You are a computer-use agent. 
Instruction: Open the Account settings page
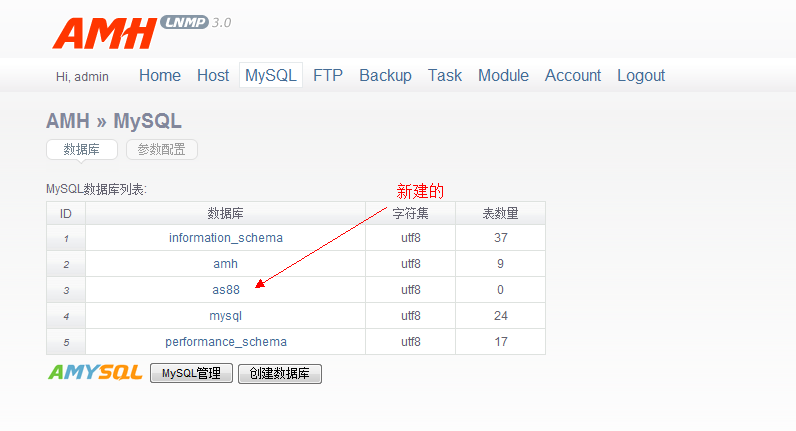tap(573, 76)
